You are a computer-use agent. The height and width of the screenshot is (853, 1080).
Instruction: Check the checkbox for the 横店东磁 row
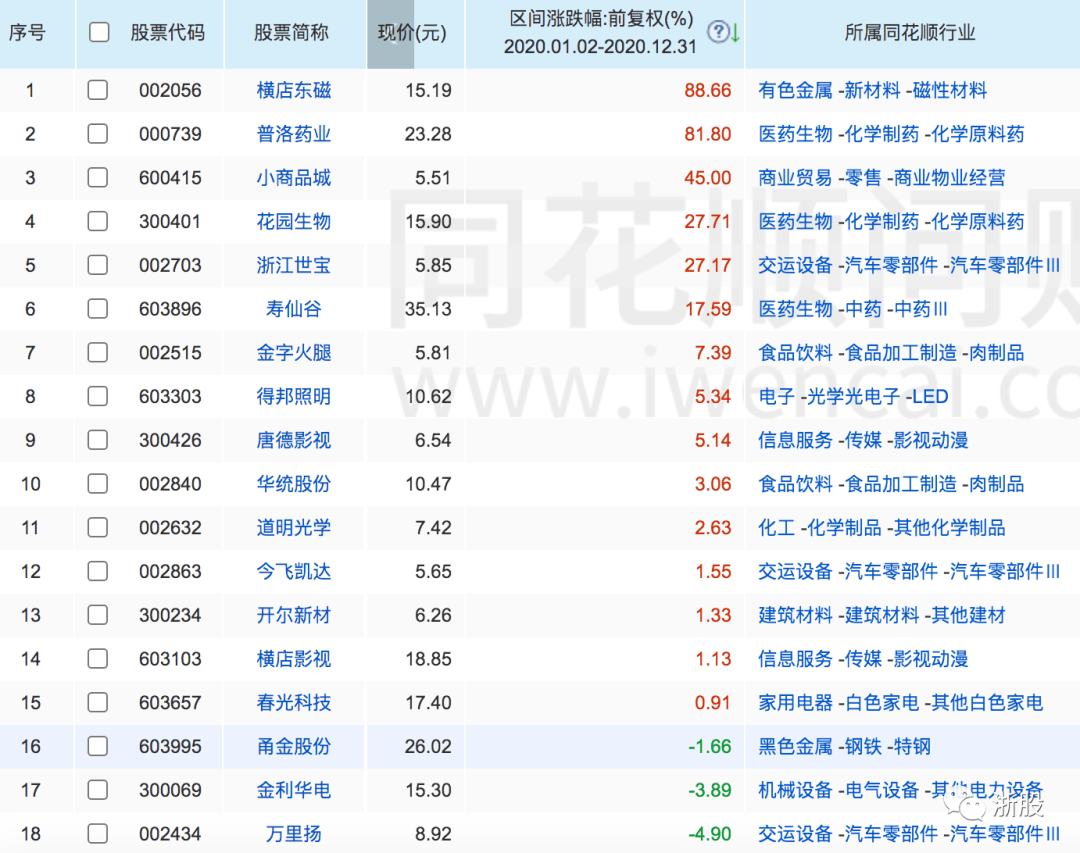click(97, 90)
